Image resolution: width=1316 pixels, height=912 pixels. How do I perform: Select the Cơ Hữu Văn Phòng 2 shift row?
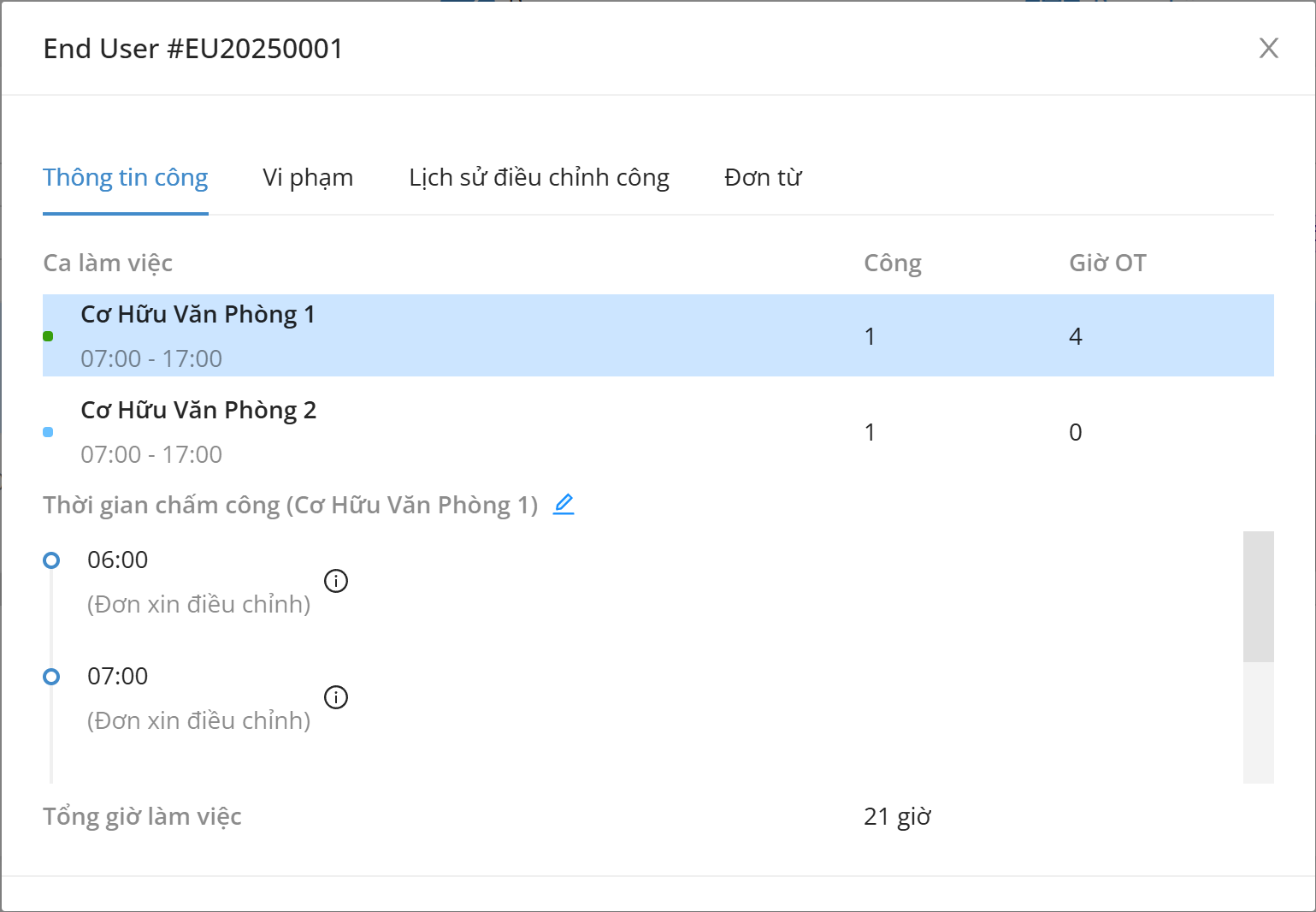tap(513, 432)
